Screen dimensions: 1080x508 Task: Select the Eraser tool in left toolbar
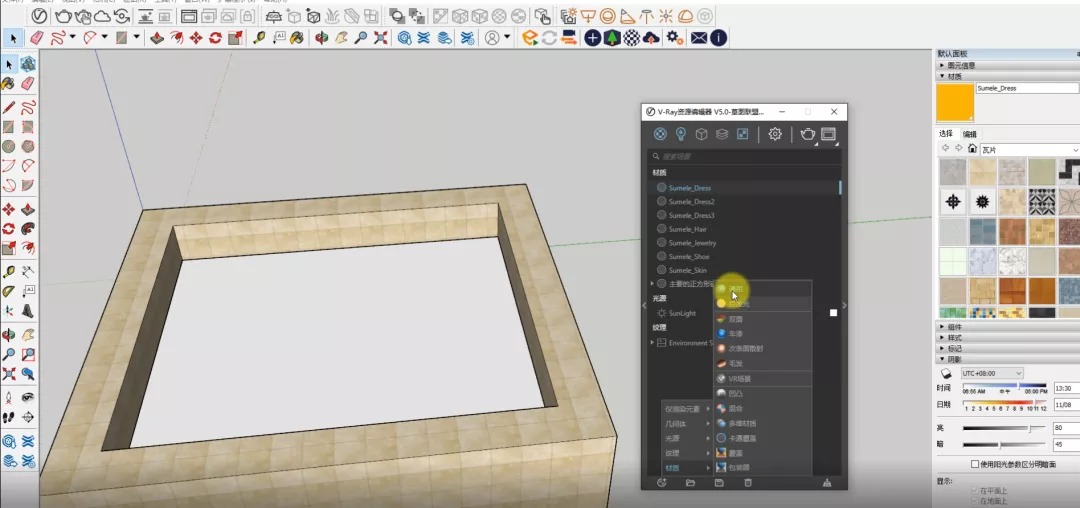pyautogui.click(x=28, y=83)
